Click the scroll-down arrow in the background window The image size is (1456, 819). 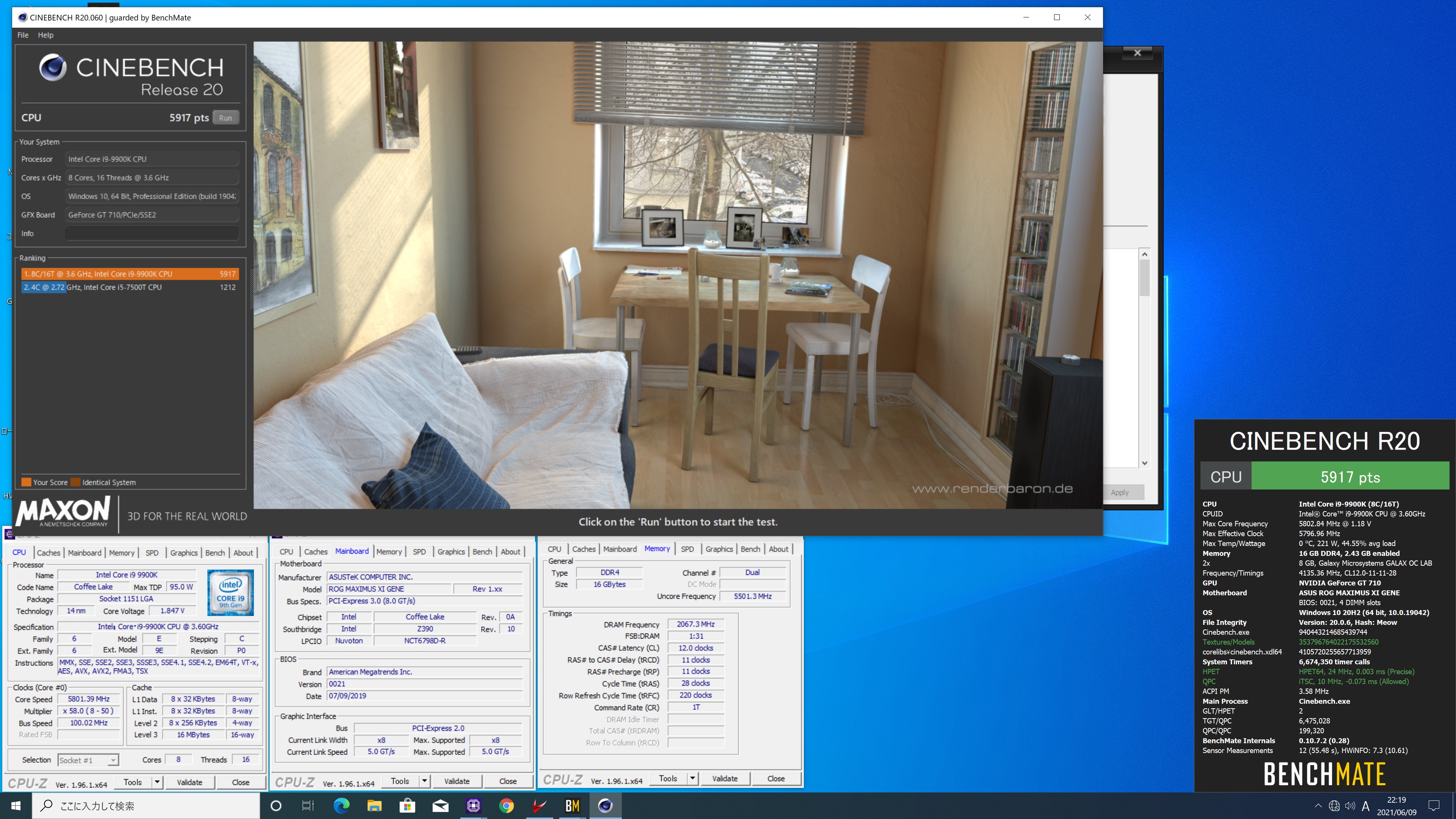[x=1145, y=463]
